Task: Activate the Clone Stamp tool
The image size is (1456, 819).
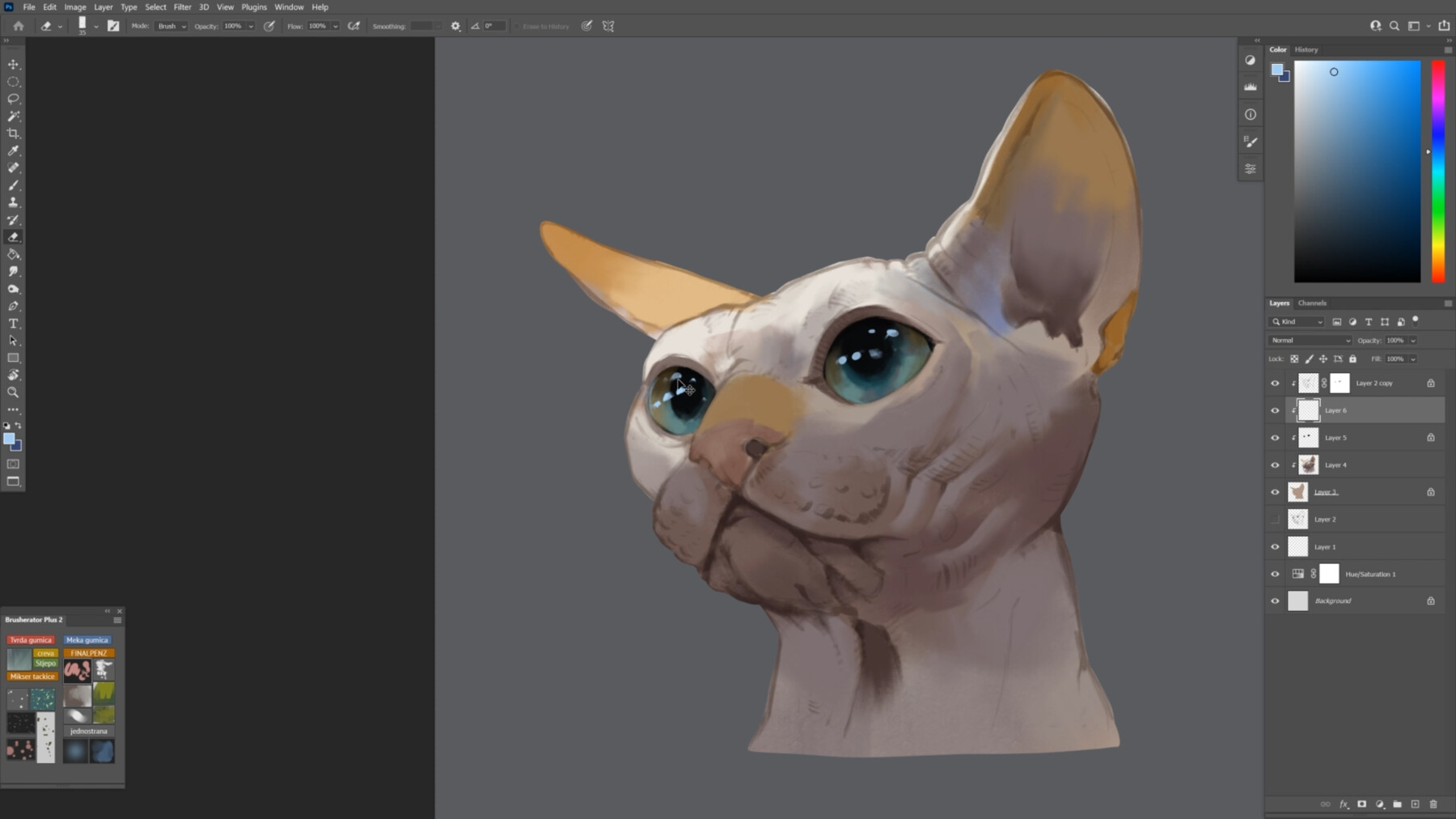Action: (x=13, y=202)
